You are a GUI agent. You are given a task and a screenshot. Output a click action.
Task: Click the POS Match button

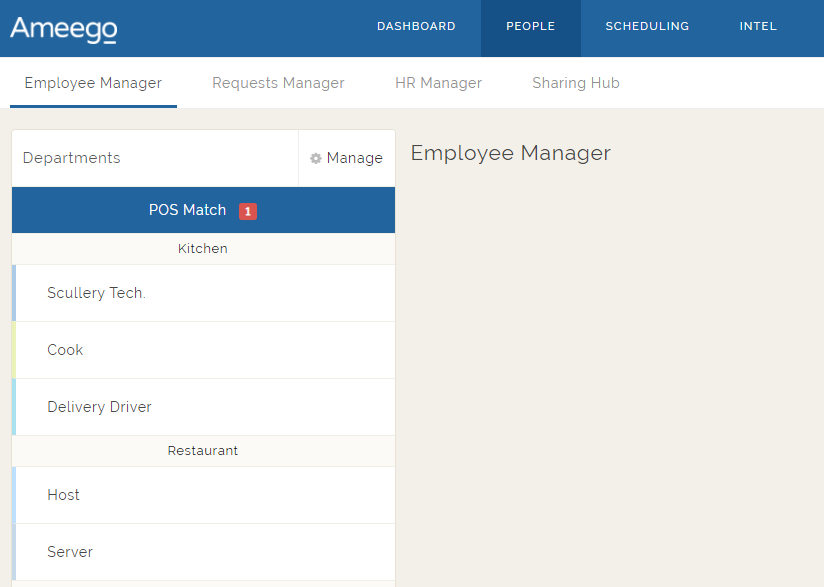click(x=188, y=210)
